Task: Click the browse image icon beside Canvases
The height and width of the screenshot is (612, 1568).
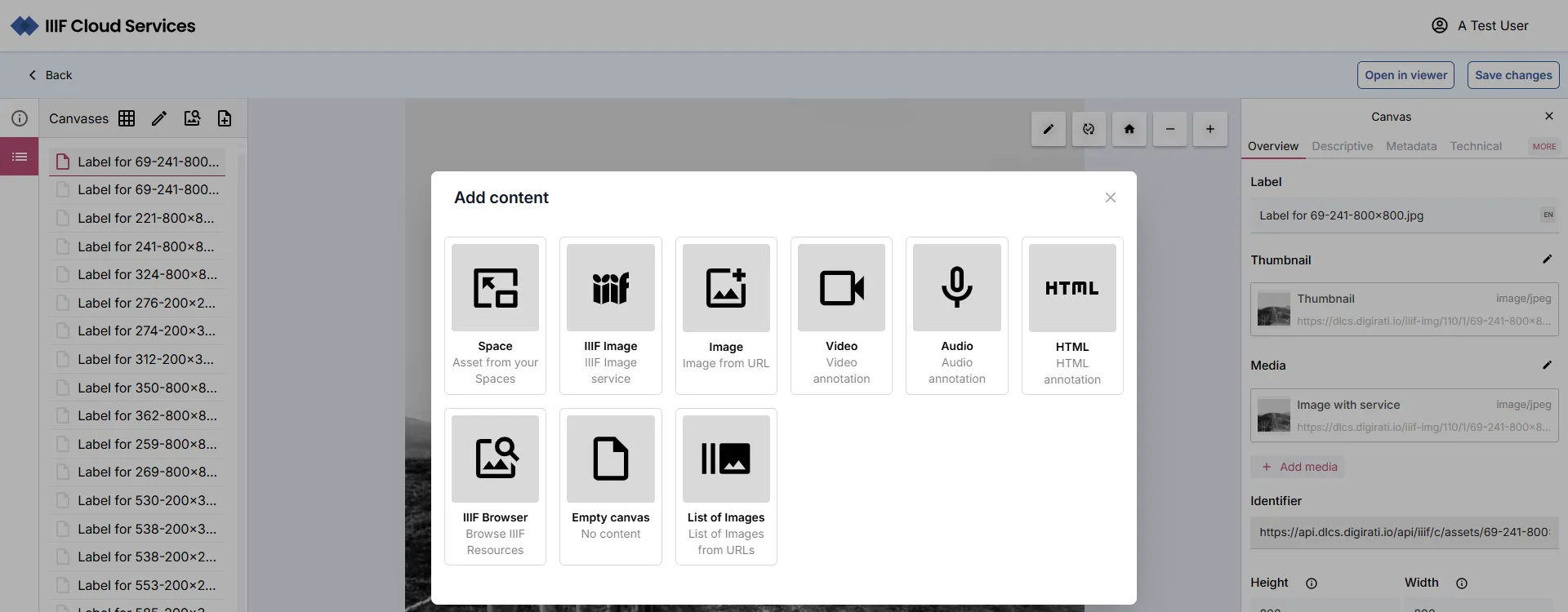Action: click(192, 118)
